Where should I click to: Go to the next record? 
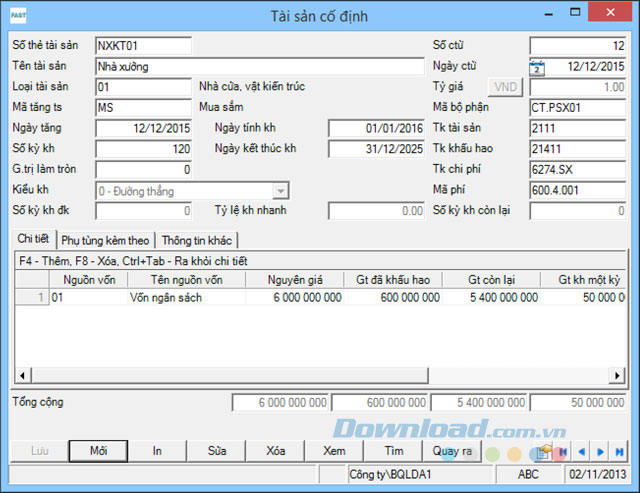(600, 452)
